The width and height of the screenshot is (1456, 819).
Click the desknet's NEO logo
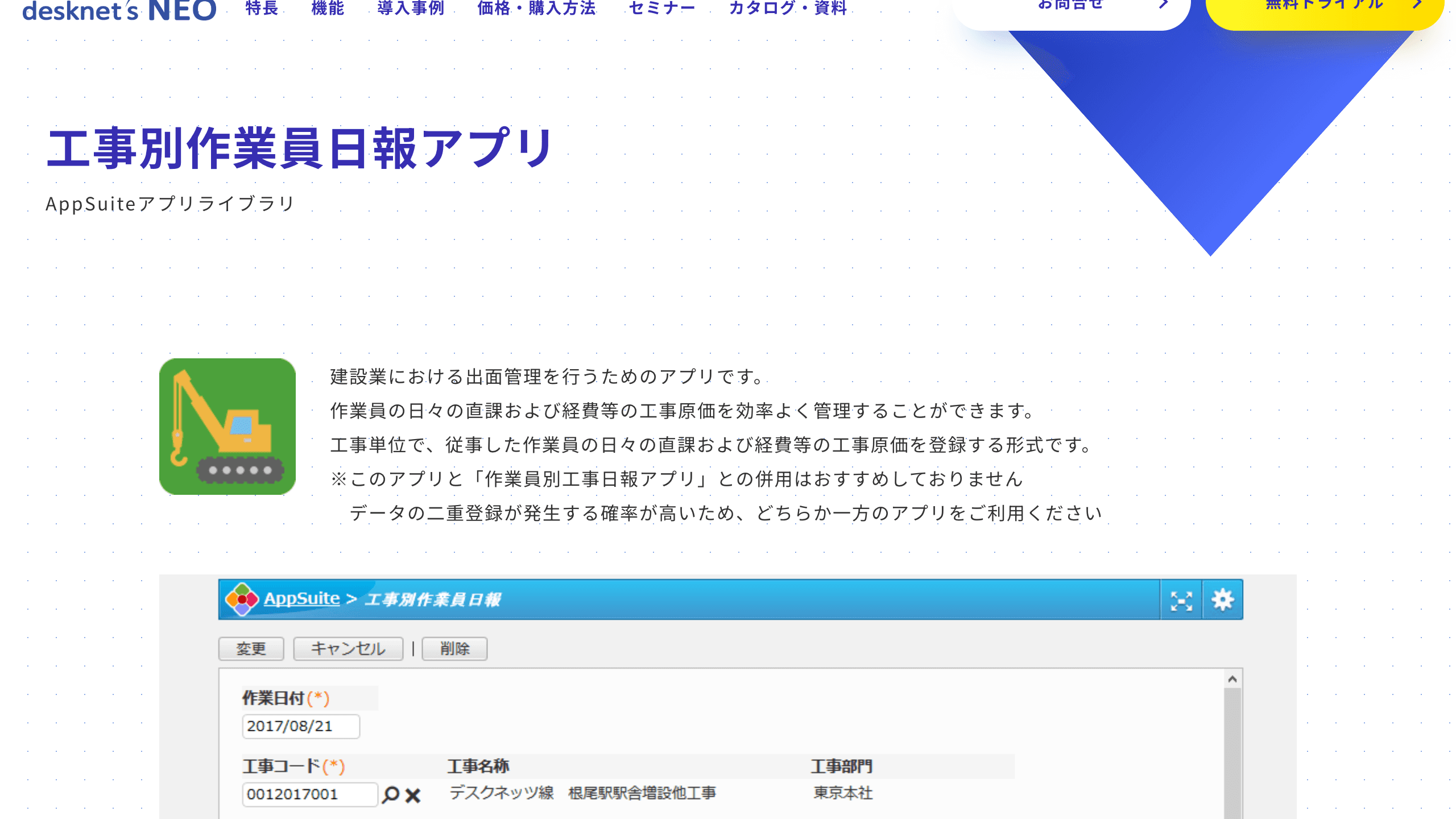coord(119,10)
